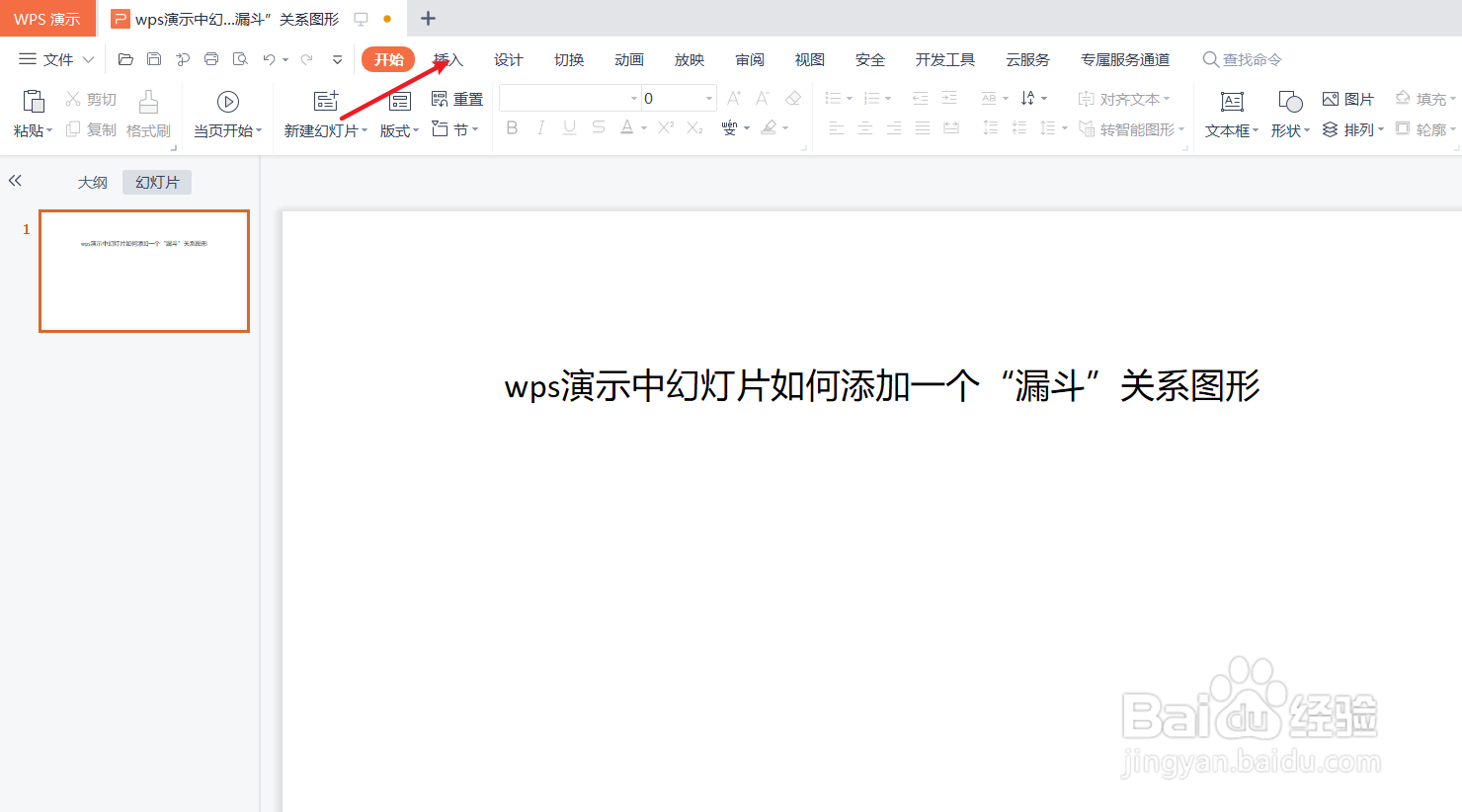
Task: Select slide 1 thumbnail
Action: tap(144, 271)
